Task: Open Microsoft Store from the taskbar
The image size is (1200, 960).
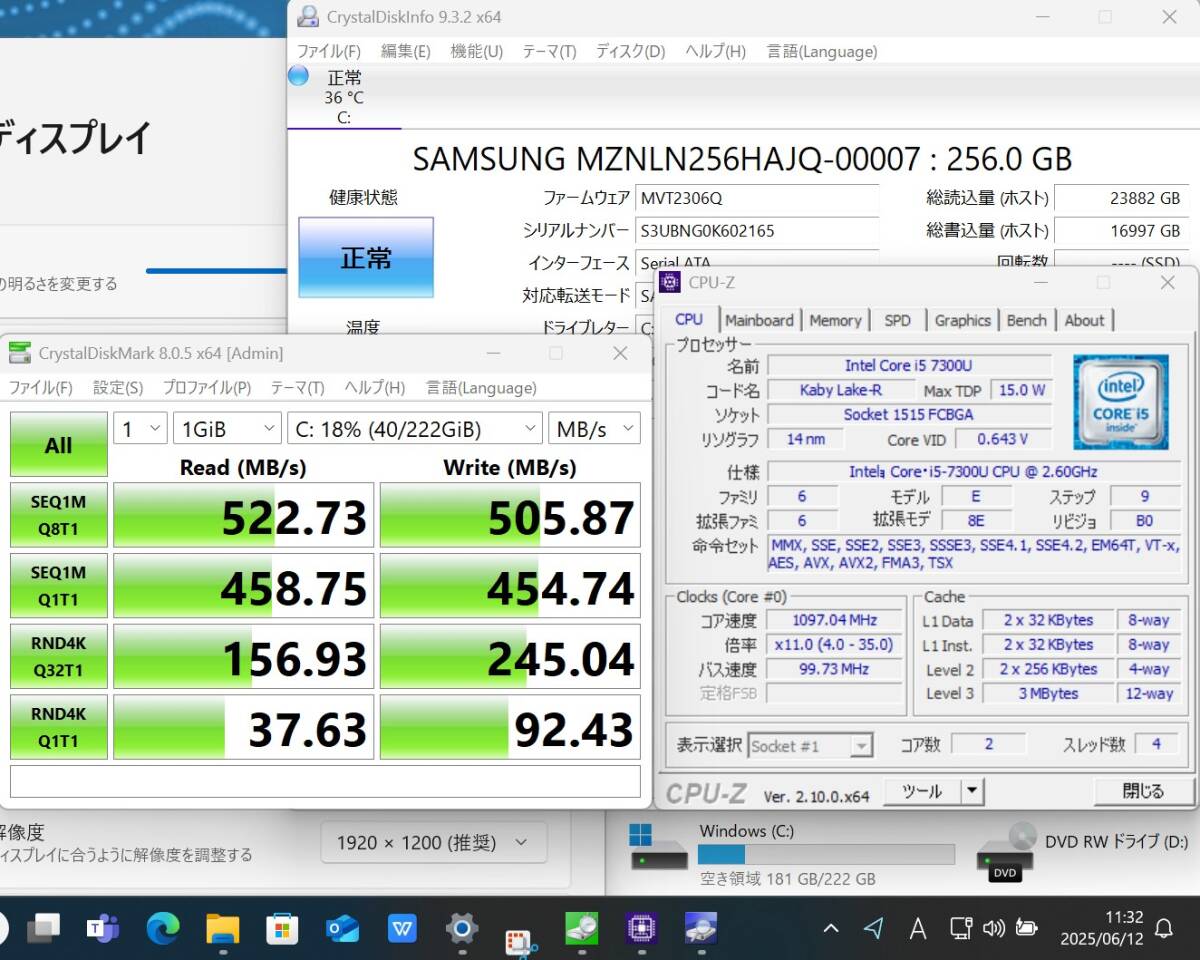Action: coord(282,929)
